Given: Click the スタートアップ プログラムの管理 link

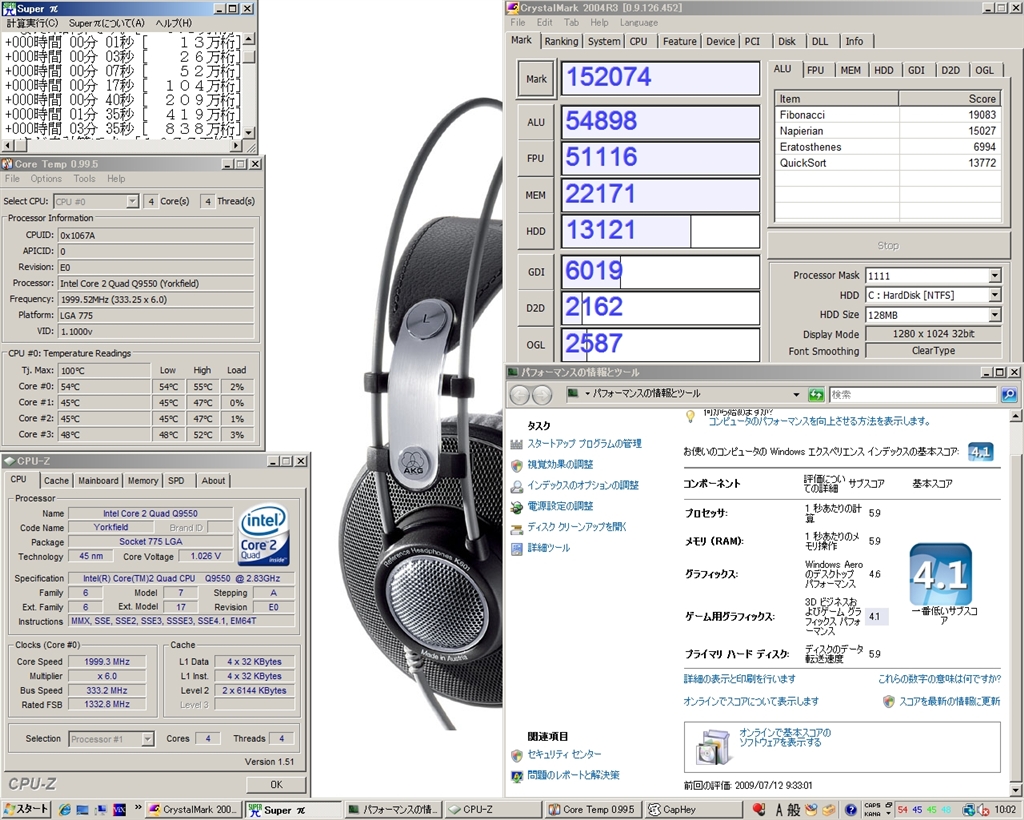Looking at the screenshot, I should (584, 444).
